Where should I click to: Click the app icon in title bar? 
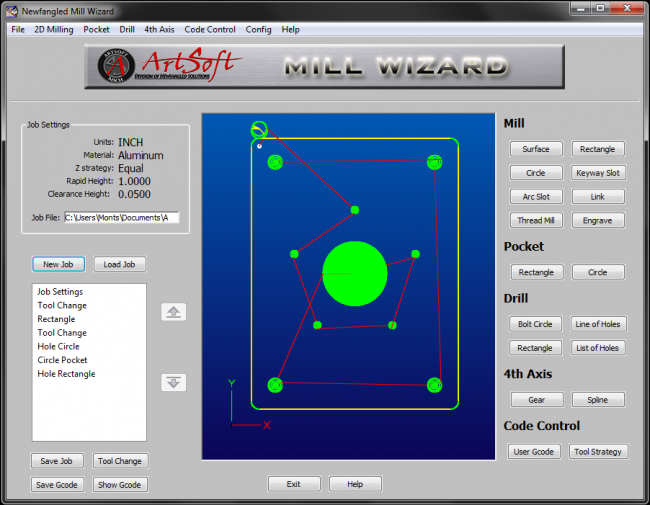tap(12, 11)
